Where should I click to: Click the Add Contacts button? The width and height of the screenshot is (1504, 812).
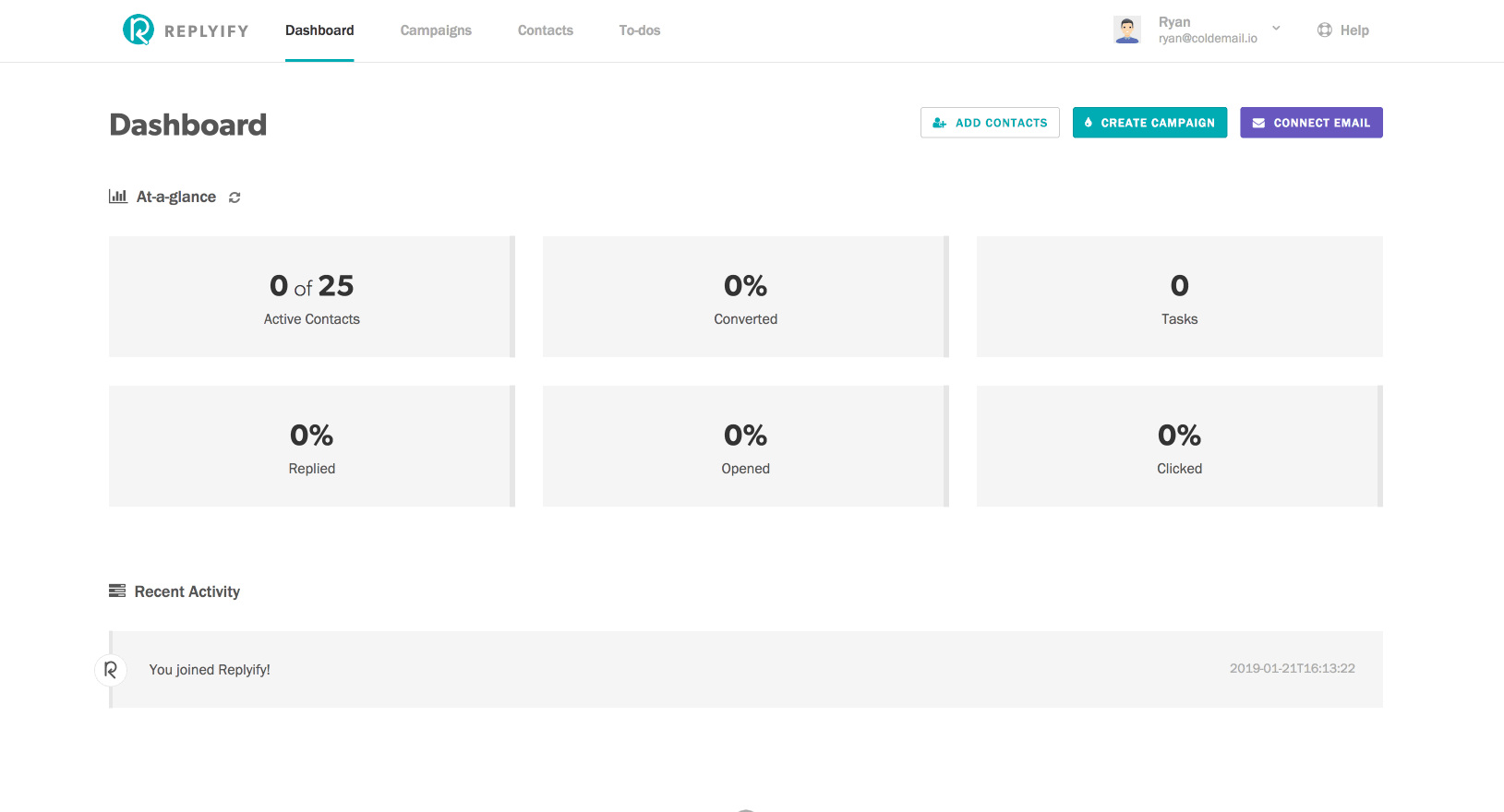click(x=990, y=123)
